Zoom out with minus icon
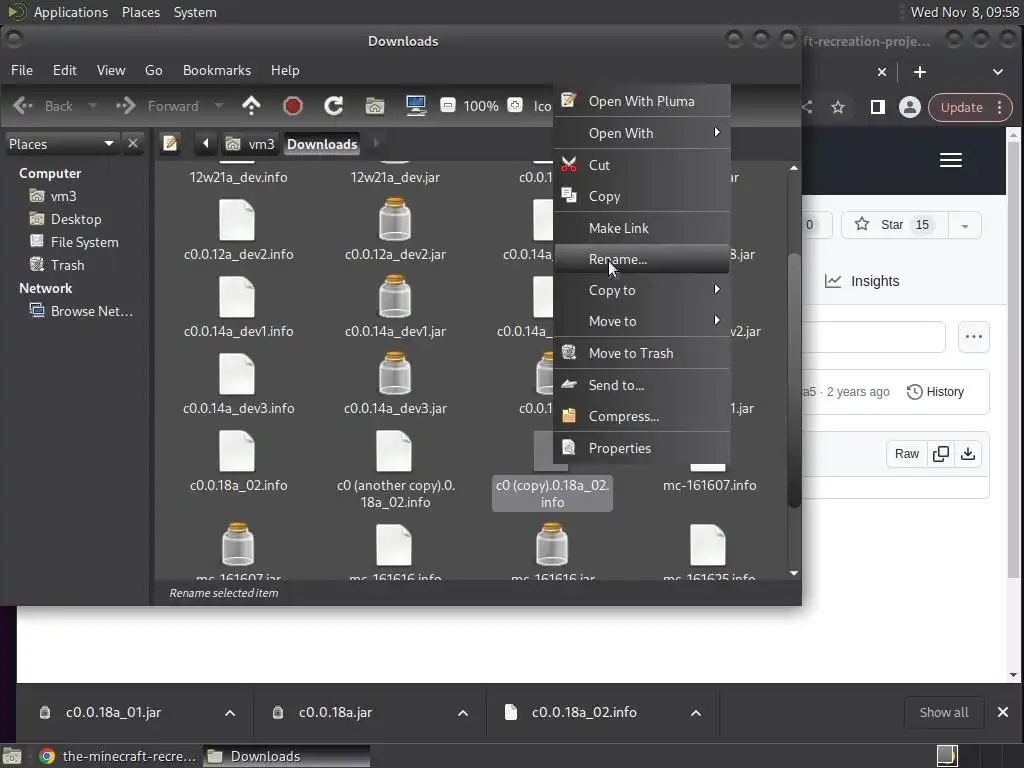Viewport: 1024px width, 768px height. (x=447, y=105)
